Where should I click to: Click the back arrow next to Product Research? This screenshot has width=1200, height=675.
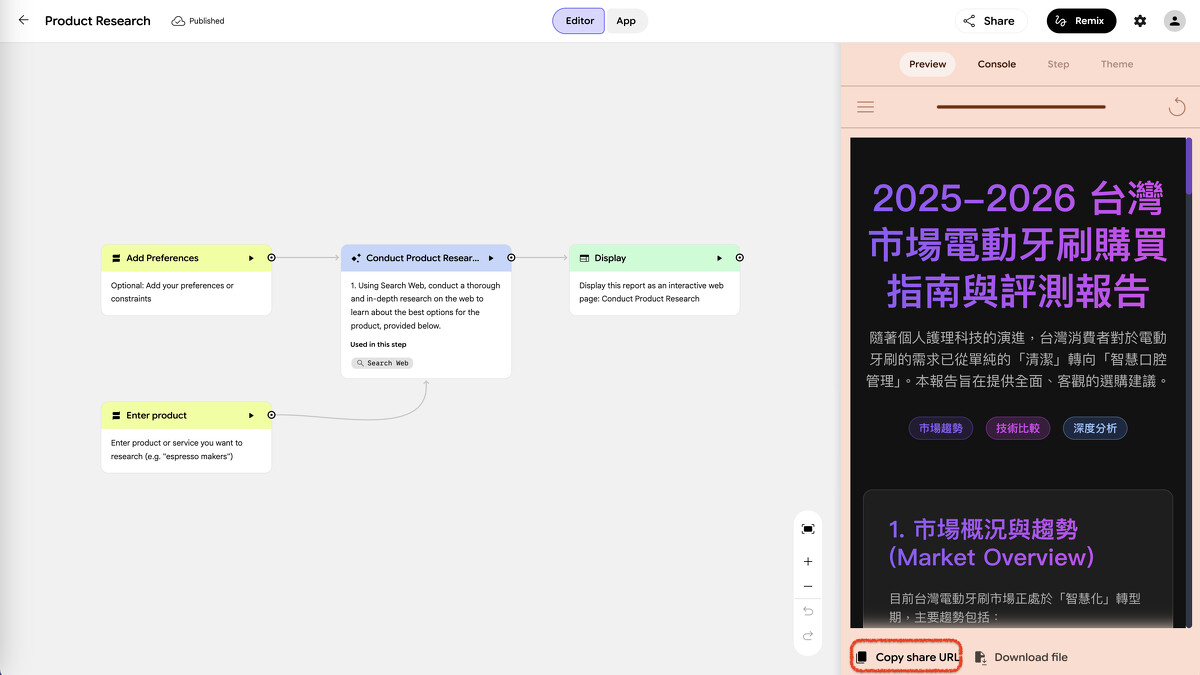tap(24, 20)
